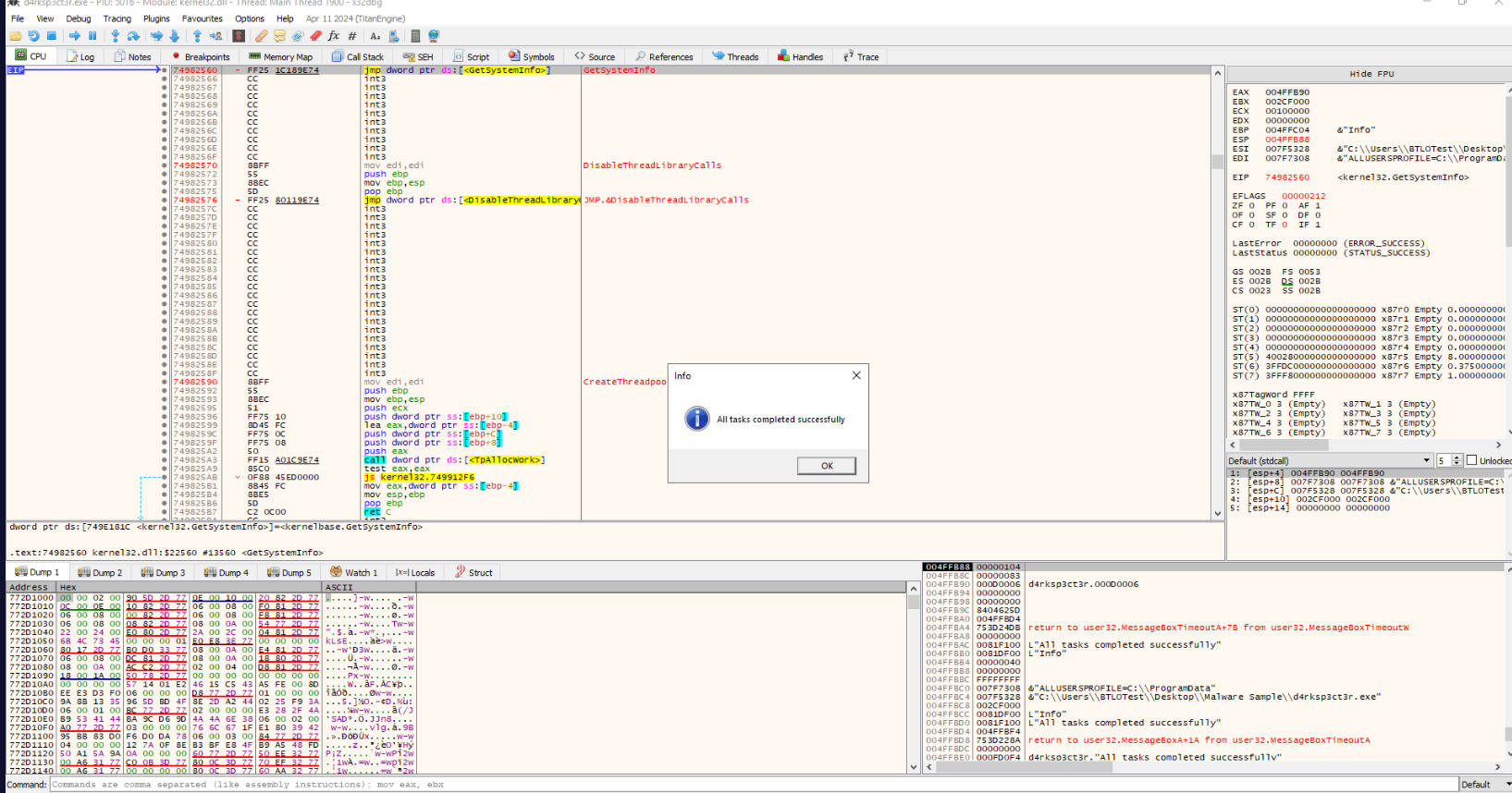
Task: Toggle breakpoint bullet at address 749825A3
Action: pos(165,459)
